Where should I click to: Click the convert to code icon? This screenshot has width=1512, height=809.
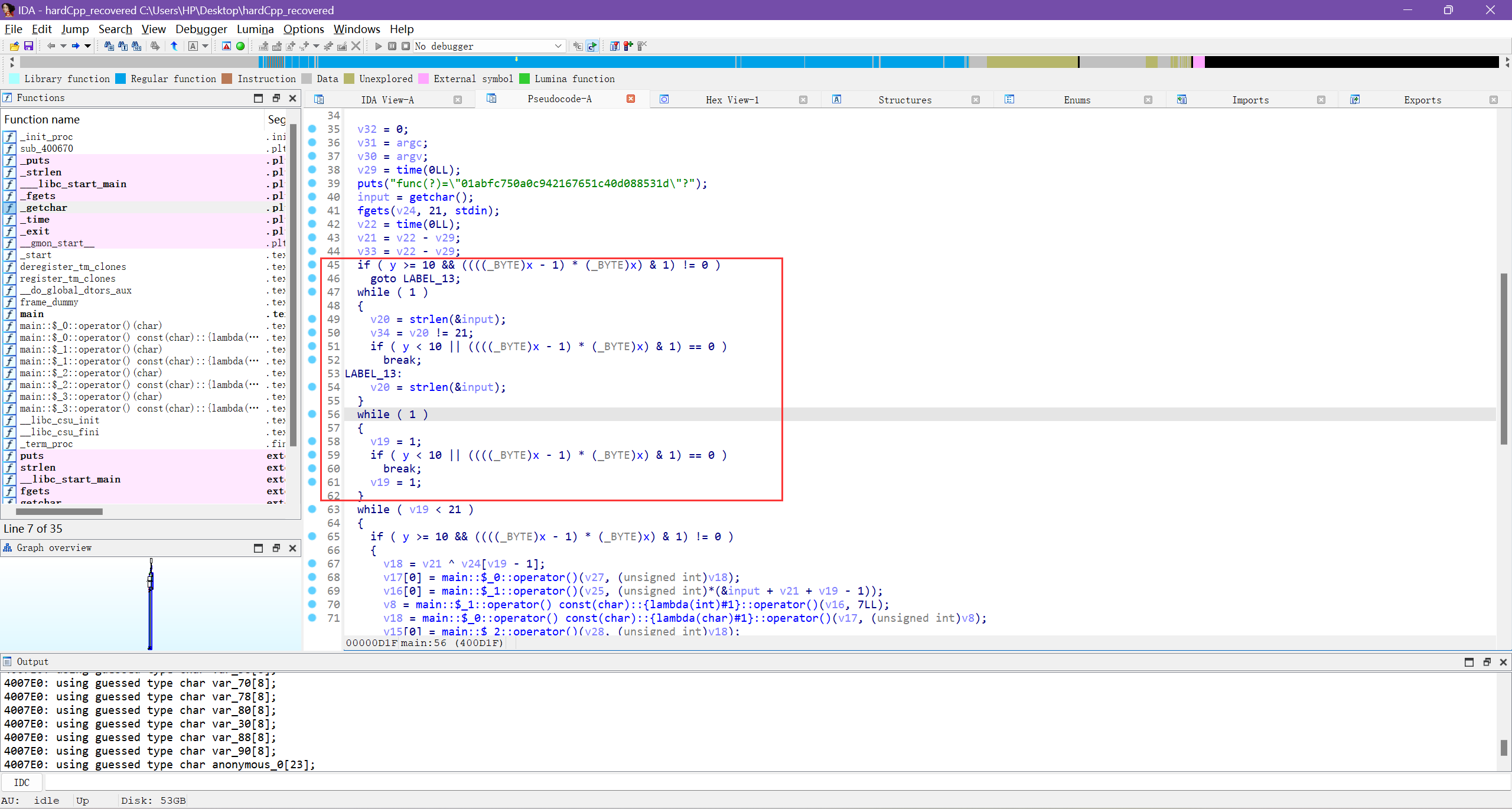pyautogui.click(x=263, y=46)
